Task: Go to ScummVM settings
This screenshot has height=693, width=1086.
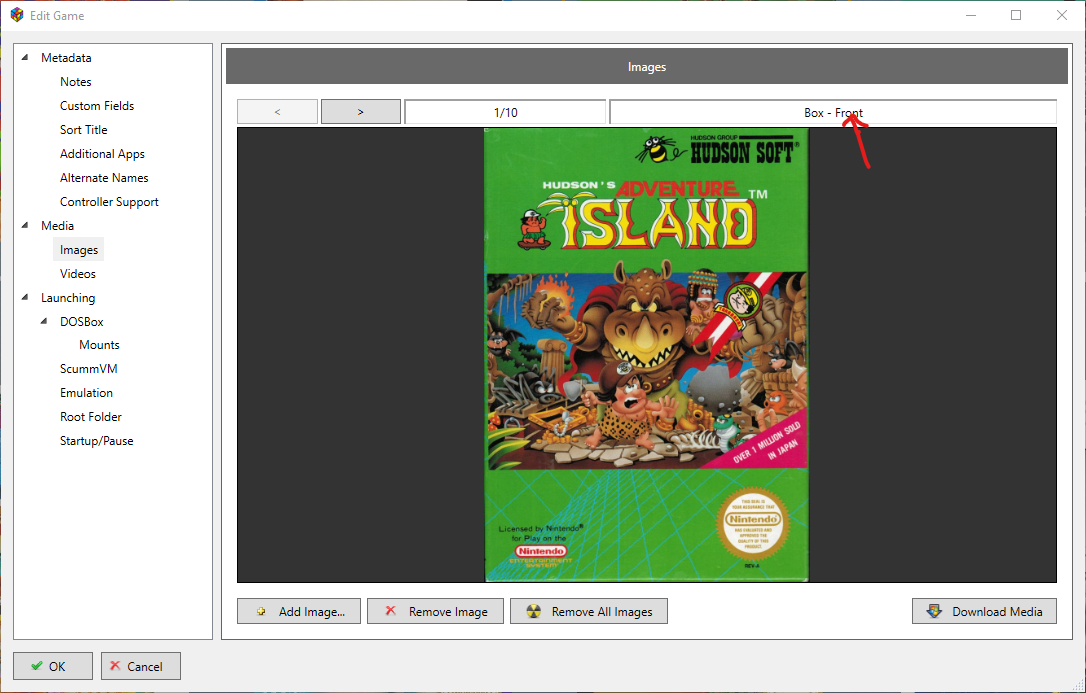Action: point(89,369)
